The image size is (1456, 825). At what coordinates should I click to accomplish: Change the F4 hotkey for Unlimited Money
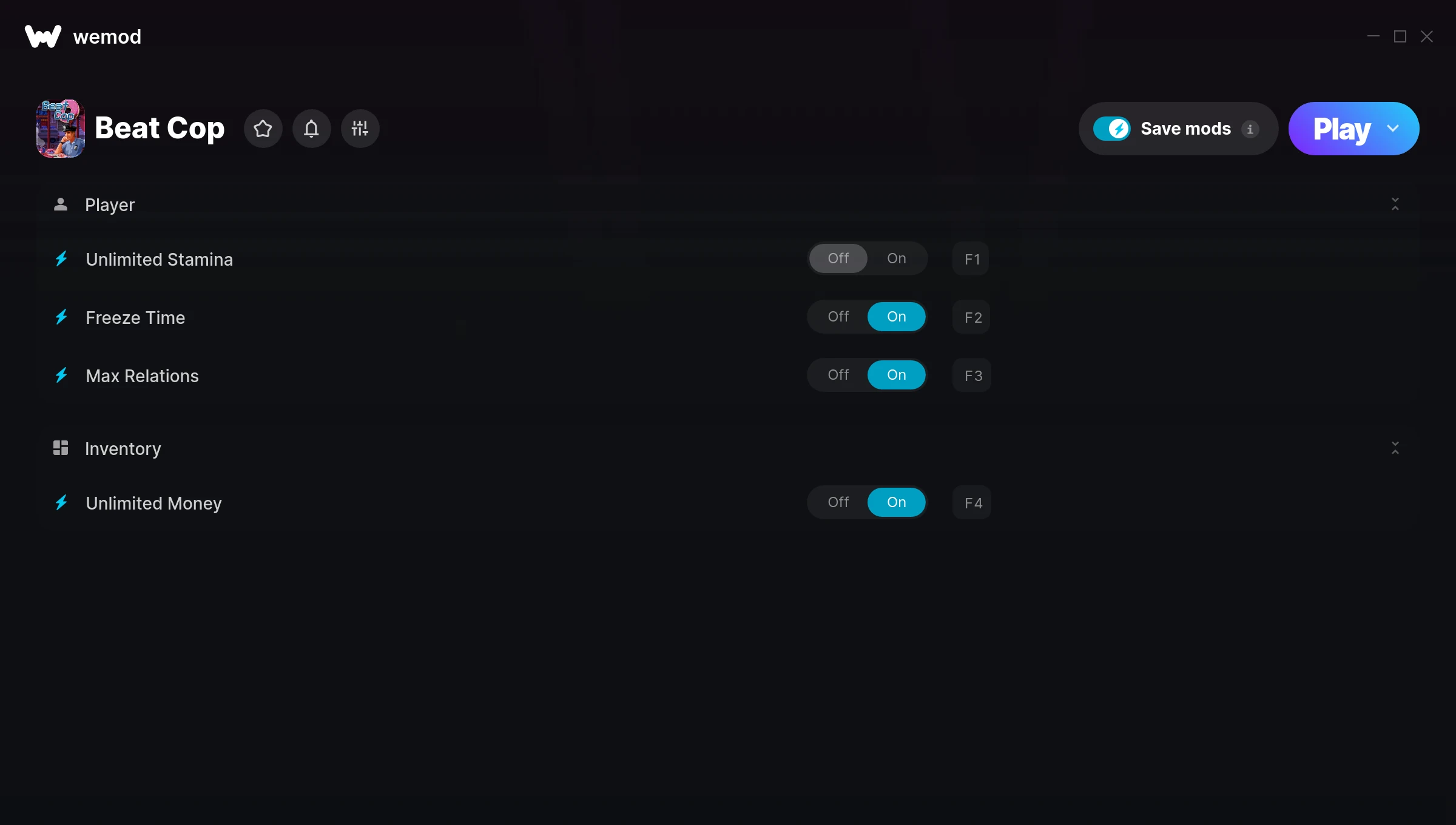click(x=972, y=503)
